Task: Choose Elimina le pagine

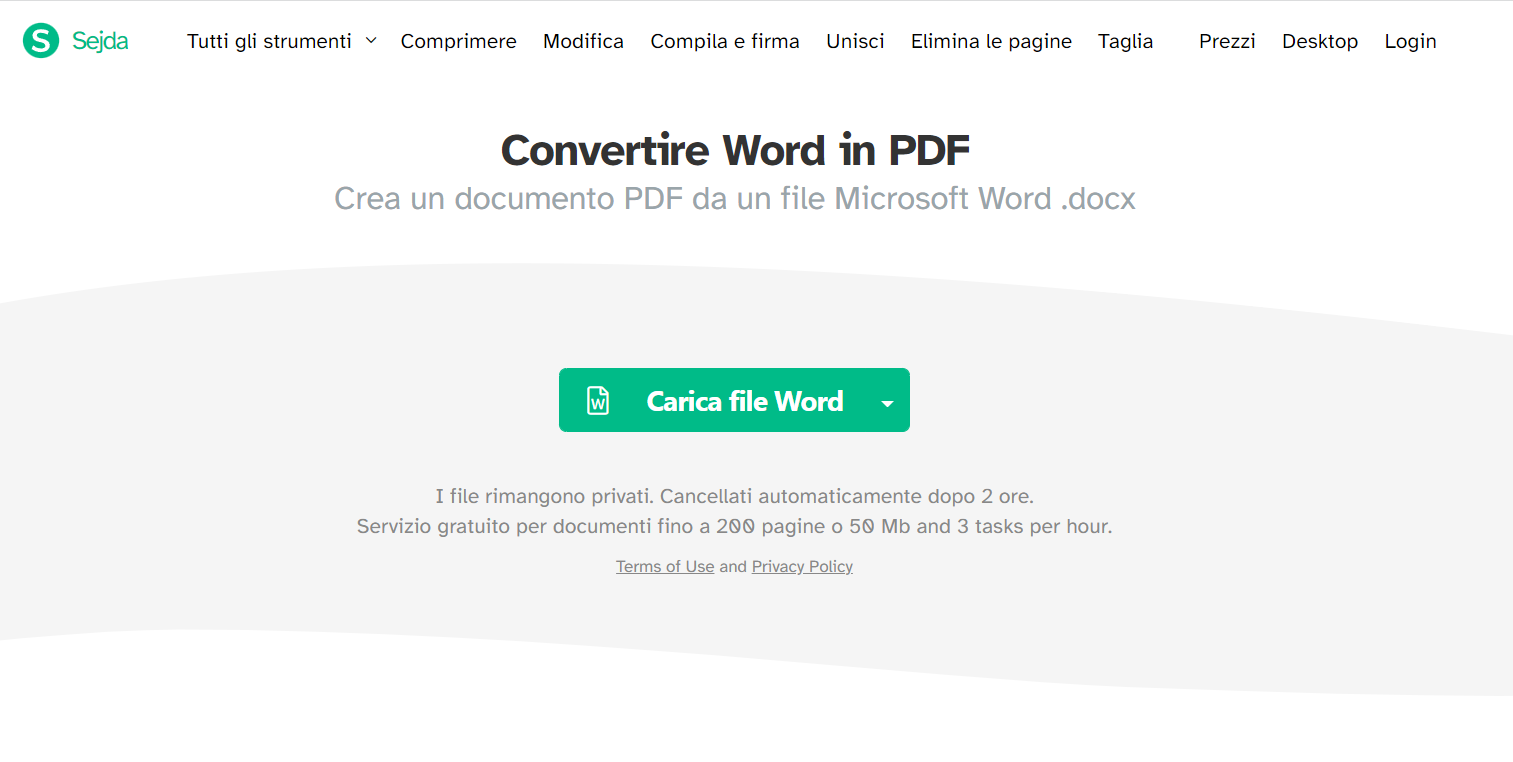Action: point(991,41)
